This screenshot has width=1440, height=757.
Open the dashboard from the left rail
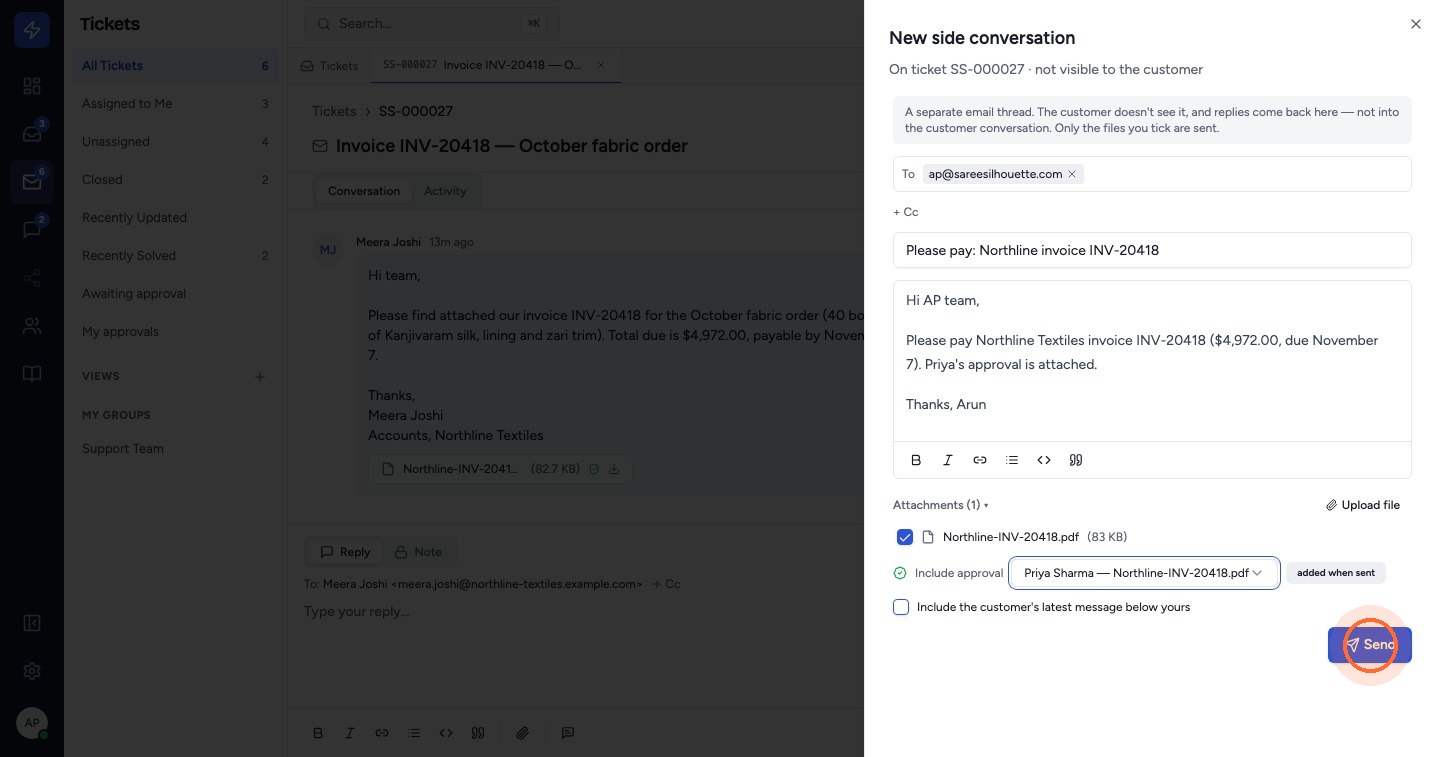click(x=32, y=86)
